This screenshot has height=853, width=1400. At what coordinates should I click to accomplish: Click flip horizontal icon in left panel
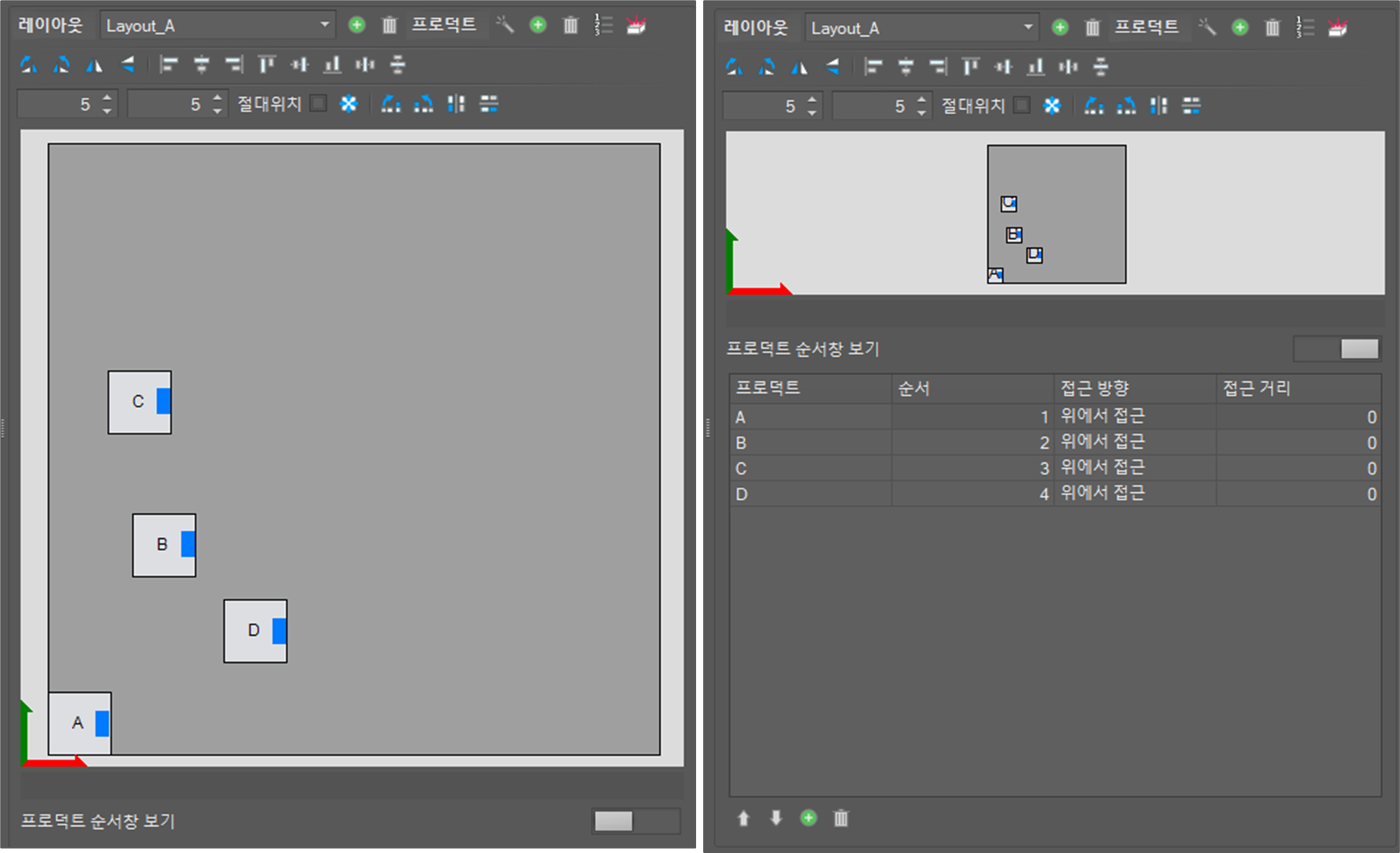click(x=94, y=65)
